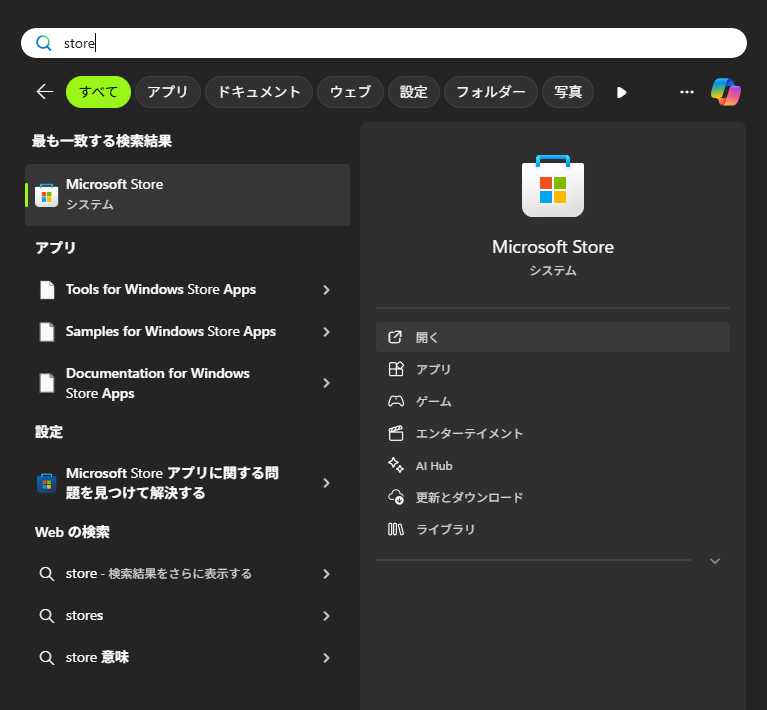Click the open-external icon next to 開く
767x710 pixels.
coord(395,337)
